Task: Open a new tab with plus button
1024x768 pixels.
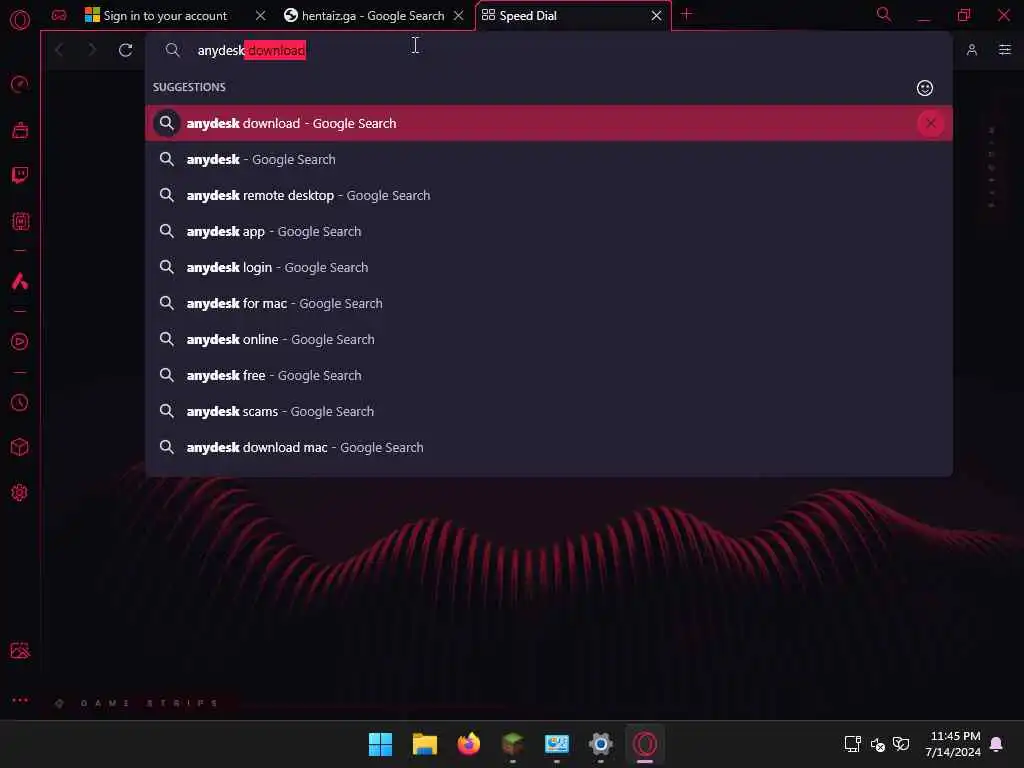Action: click(686, 14)
